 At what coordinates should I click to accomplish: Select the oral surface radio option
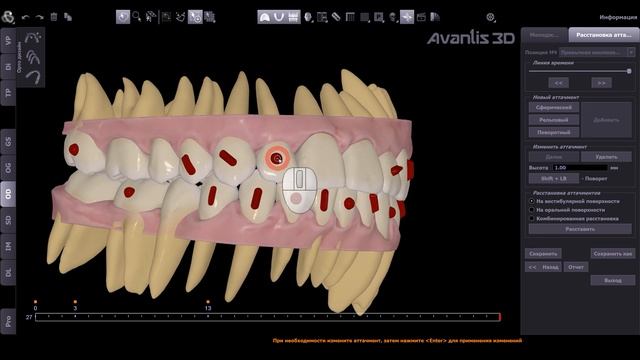[x=532, y=210]
